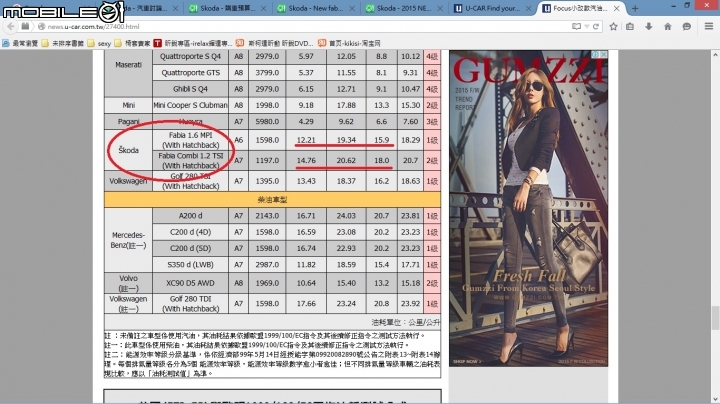The width and height of the screenshot is (720, 404).
Task: Open the downloads arrow icon
Action: point(649,27)
